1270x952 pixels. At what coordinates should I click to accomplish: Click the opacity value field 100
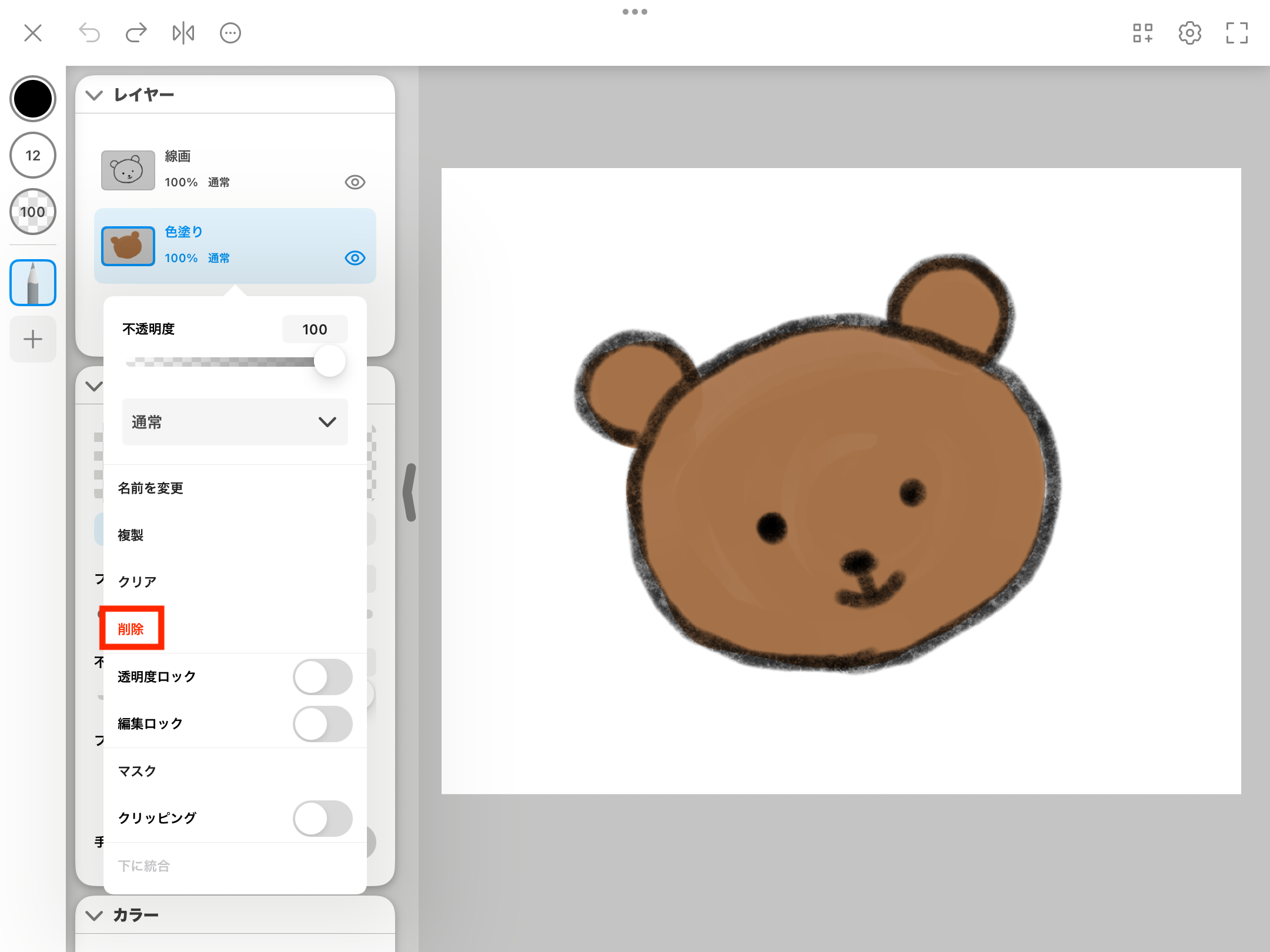tap(315, 329)
